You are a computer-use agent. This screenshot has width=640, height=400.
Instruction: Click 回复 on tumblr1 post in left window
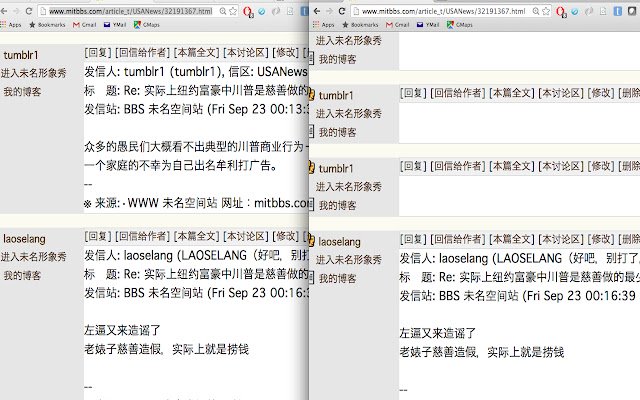click(98, 53)
